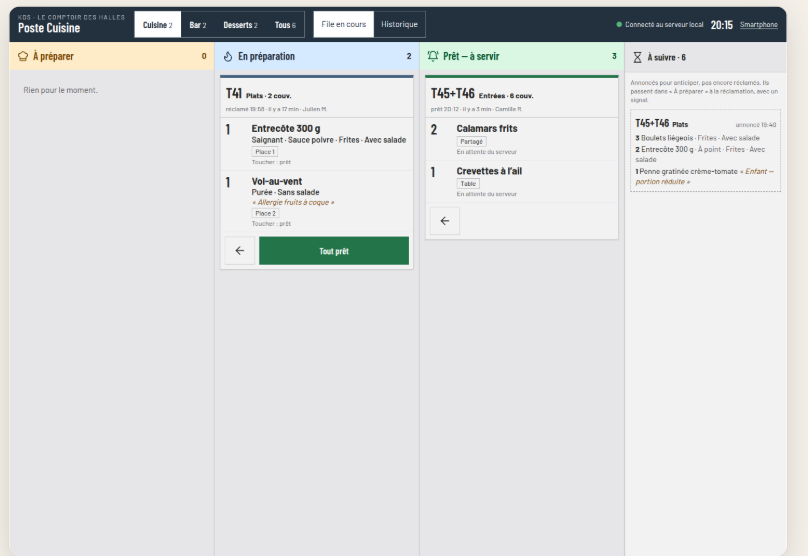808x556 pixels.
Task: Switch to the Bar station tab
Action: 198,25
